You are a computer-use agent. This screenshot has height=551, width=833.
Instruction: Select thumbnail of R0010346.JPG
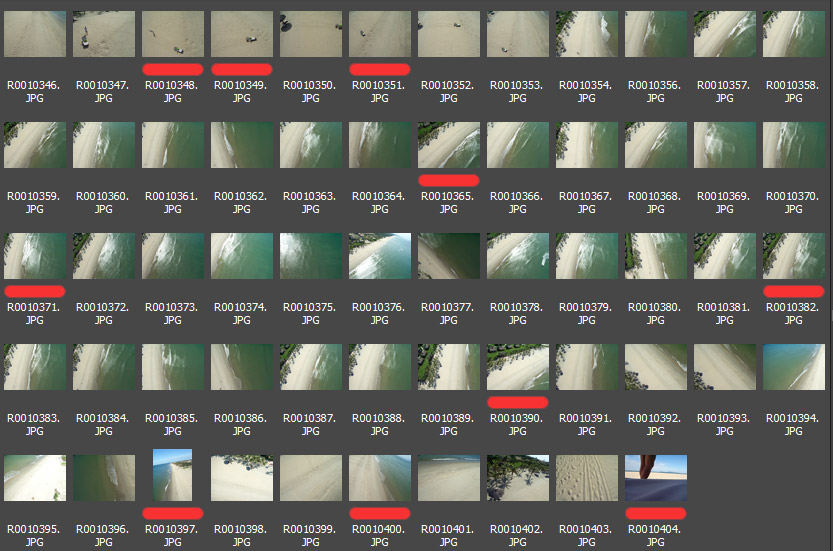tap(35, 34)
